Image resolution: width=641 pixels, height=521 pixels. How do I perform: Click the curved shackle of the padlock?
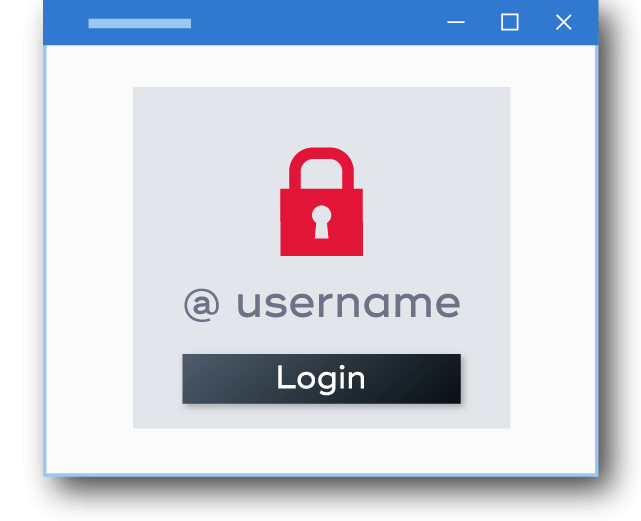321,168
